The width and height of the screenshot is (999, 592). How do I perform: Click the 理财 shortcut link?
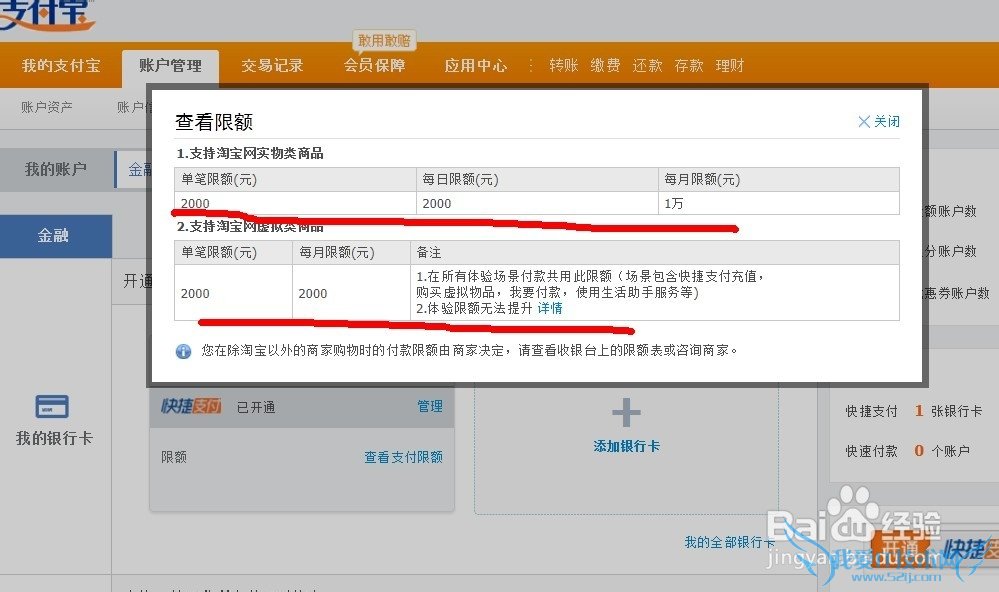[x=729, y=66]
